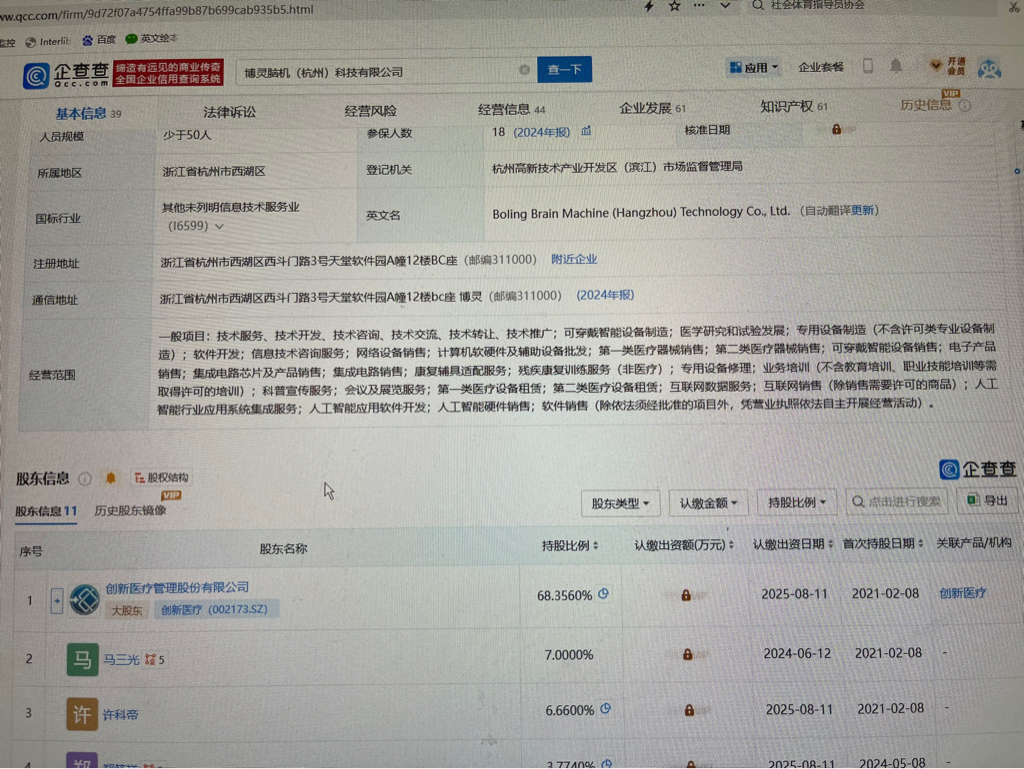Click the 查一下 search button

tap(564, 69)
